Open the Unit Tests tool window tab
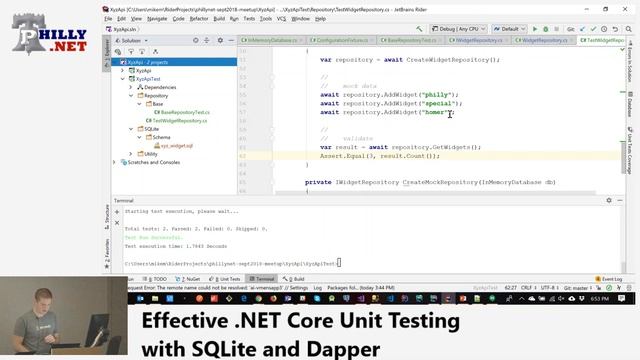This screenshot has height=360, width=640. (225, 279)
